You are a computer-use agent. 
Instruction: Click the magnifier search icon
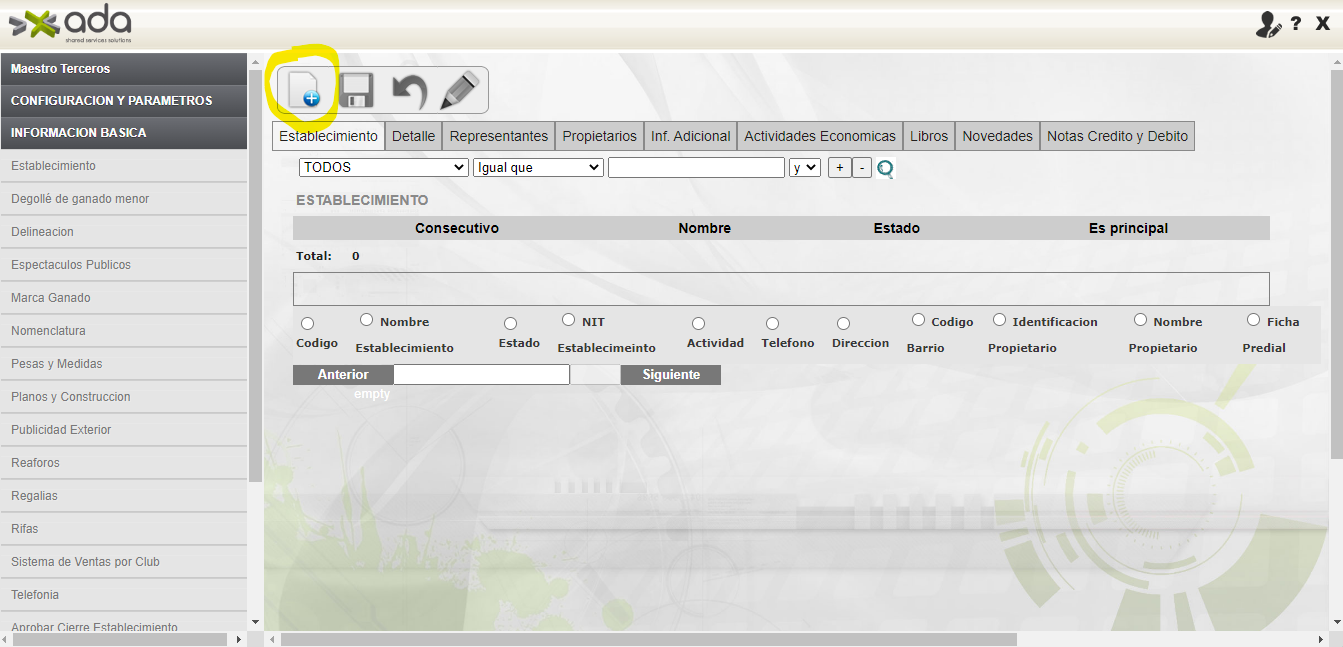[x=885, y=169]
